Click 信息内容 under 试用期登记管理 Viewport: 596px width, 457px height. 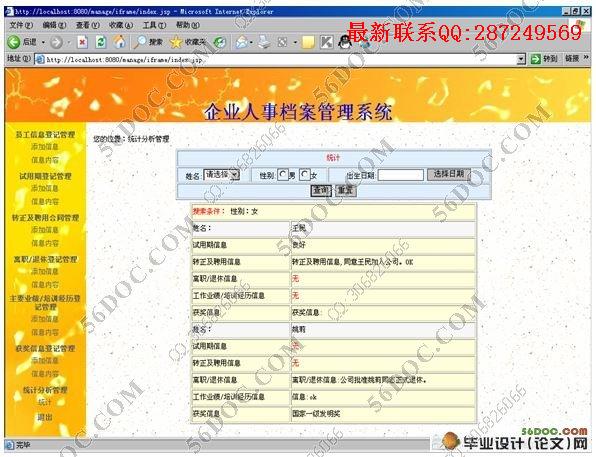45,202
